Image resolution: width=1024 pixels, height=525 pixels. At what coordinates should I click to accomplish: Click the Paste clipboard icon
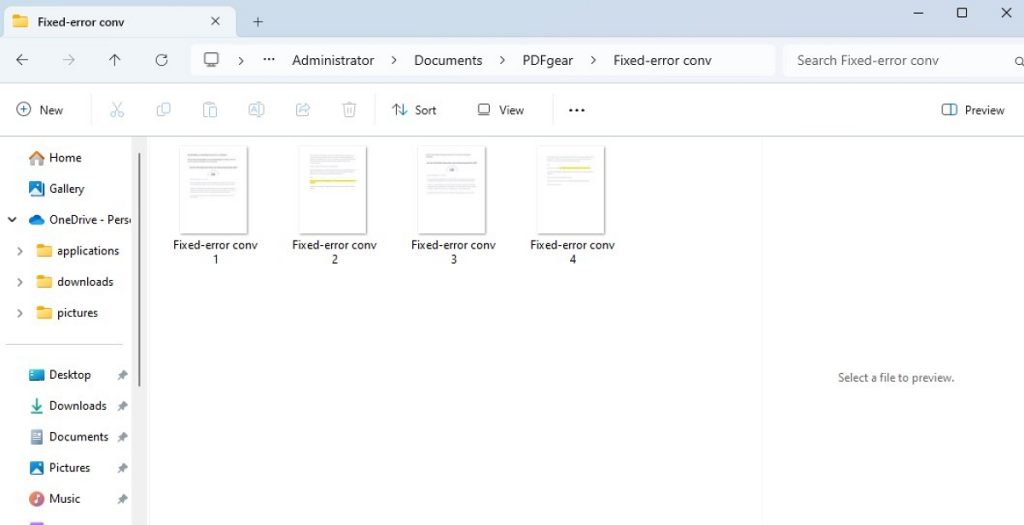tap(210, 110)
